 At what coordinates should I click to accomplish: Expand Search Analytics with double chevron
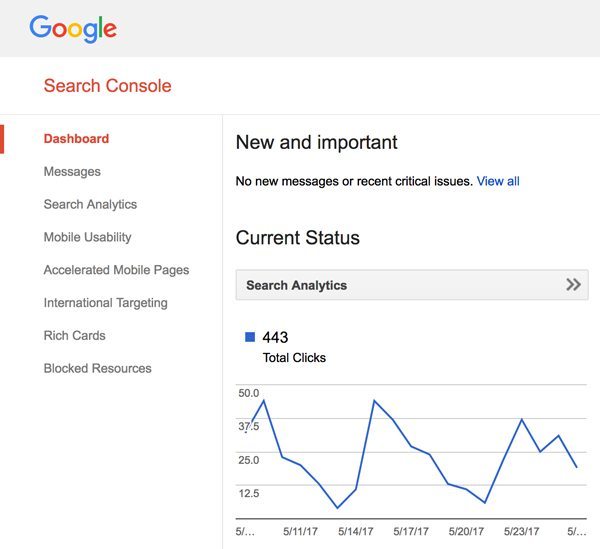(x=573, y=285)
